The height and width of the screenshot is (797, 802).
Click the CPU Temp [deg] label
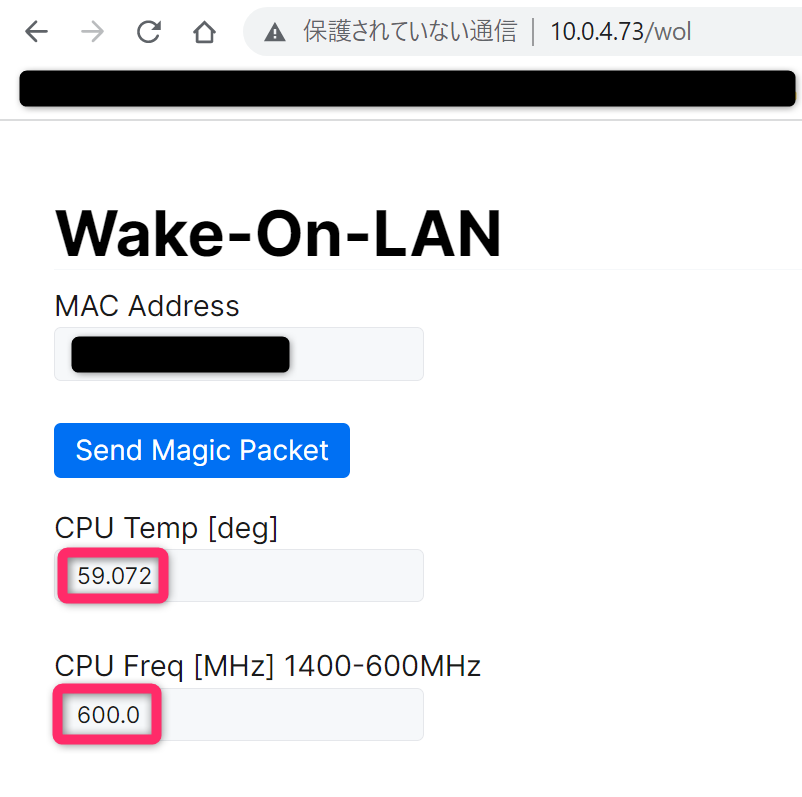pyautogui.click(x=166, y=528)
